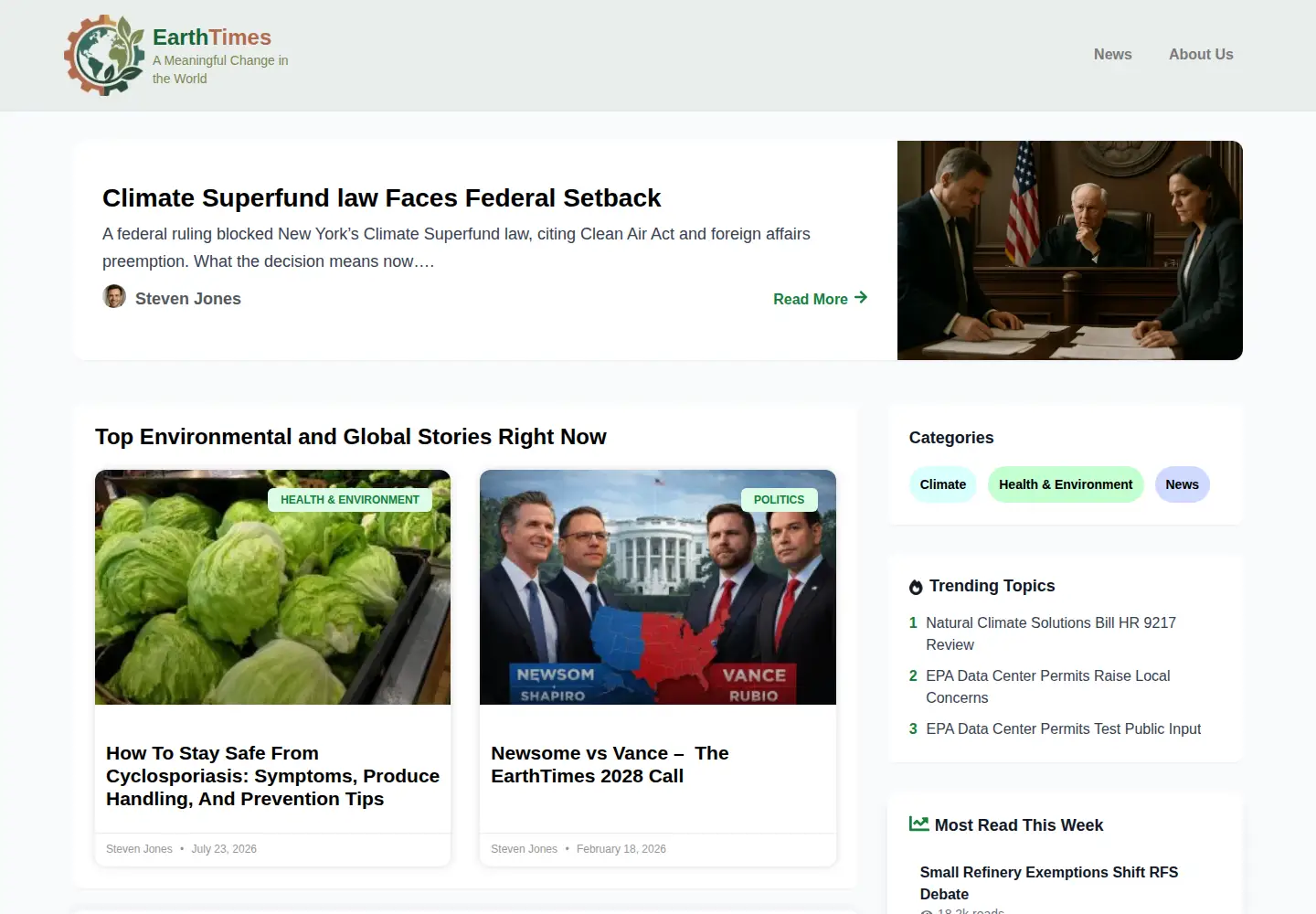Select the News category tag
The height and width of the screenshot is (914, 1316).
[1182, 484]
